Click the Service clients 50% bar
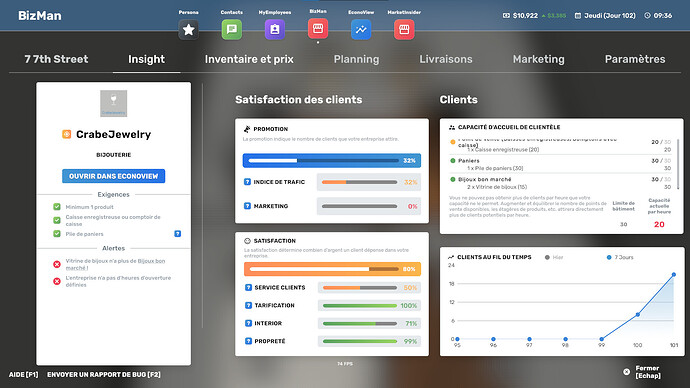The image size is (690, 388). tap(369, 287)
